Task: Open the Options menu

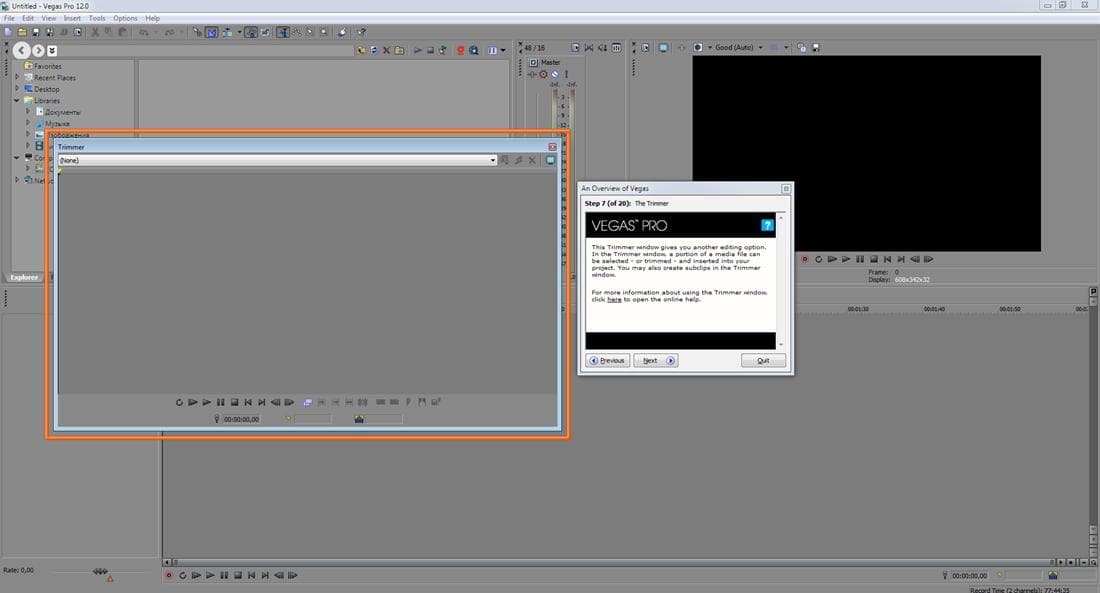Action: [126, 18]
